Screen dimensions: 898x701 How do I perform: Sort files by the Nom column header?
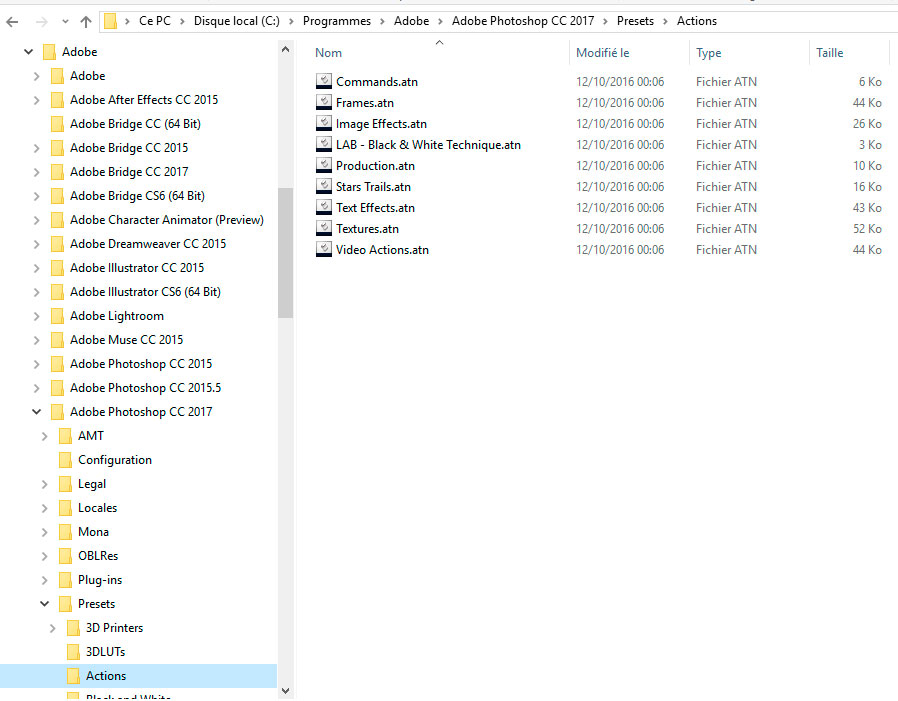pyautogui.click(x=329, y=53)
